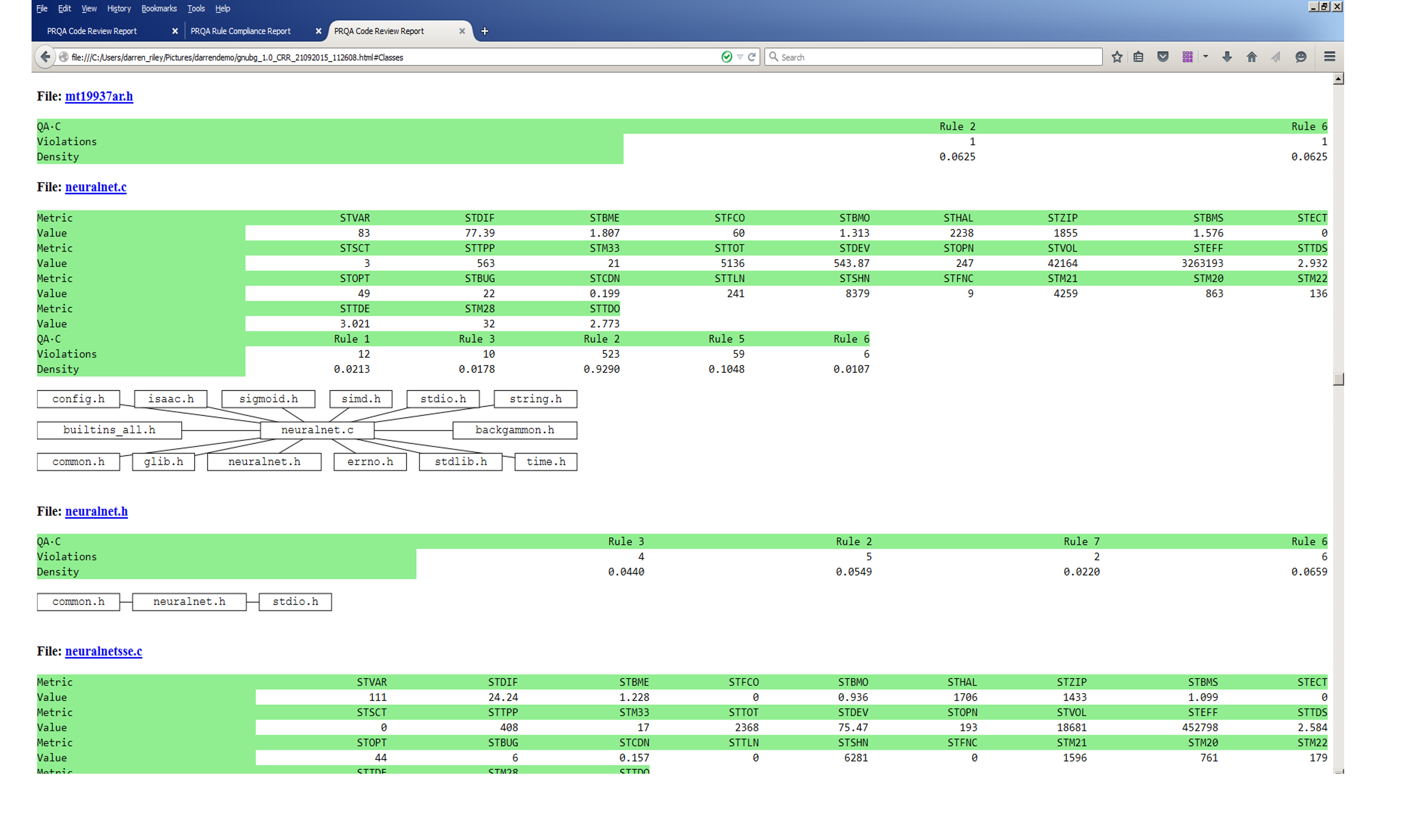Reload the current page
The image size is (1405, 840).
pyautogui.click(x=752, y=57)
